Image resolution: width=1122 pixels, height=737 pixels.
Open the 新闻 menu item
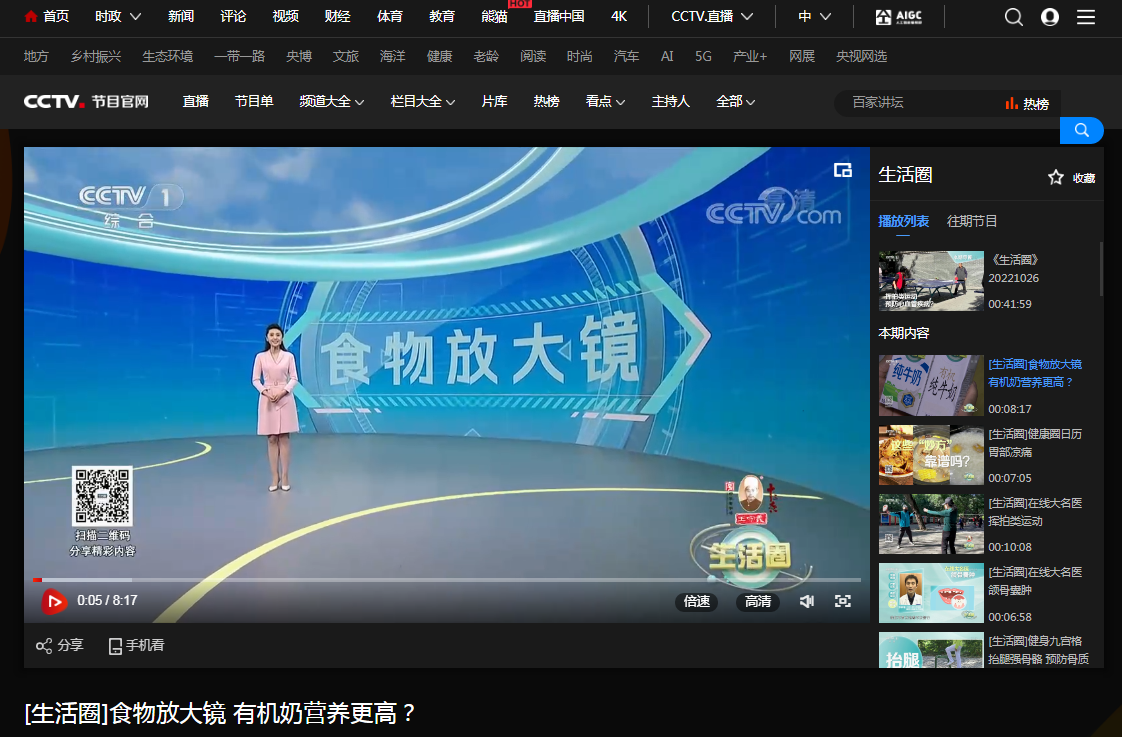coord(181,16)
